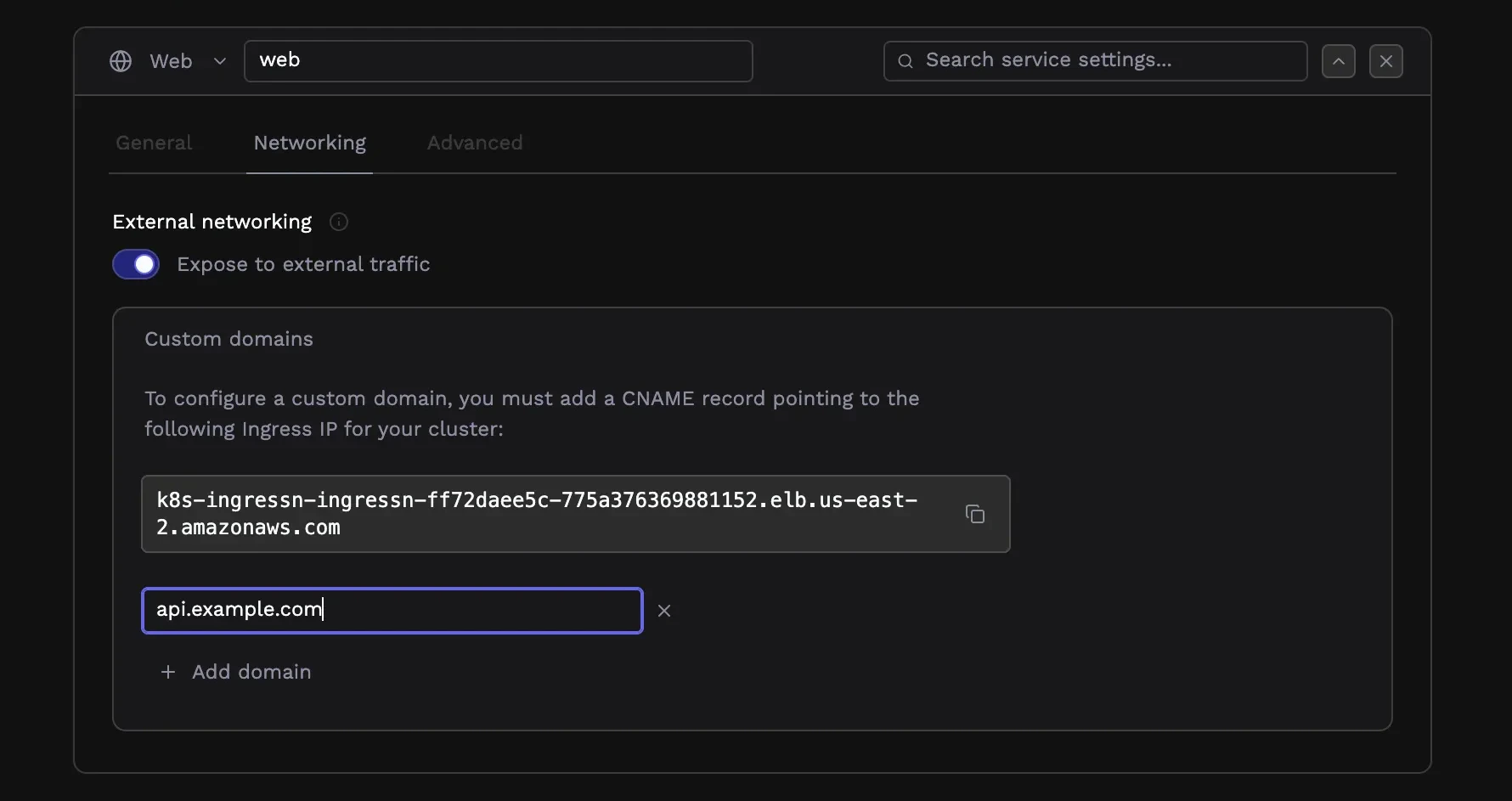Copy the Ingress hostname using the copy icon

point(975,514)
